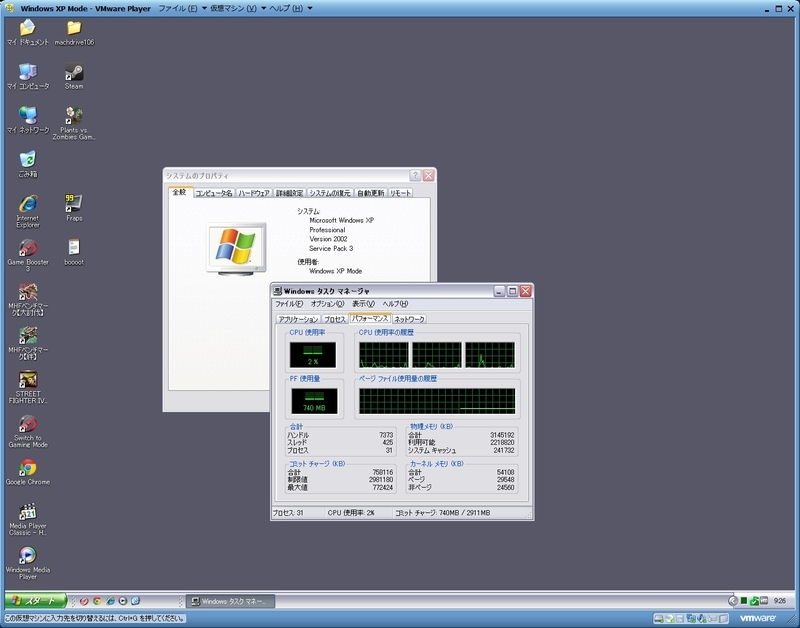This screenshot has width=800, height=628.
Task: Open the ハードウェア tab in System Properties
Action: (x=254, y=193)
